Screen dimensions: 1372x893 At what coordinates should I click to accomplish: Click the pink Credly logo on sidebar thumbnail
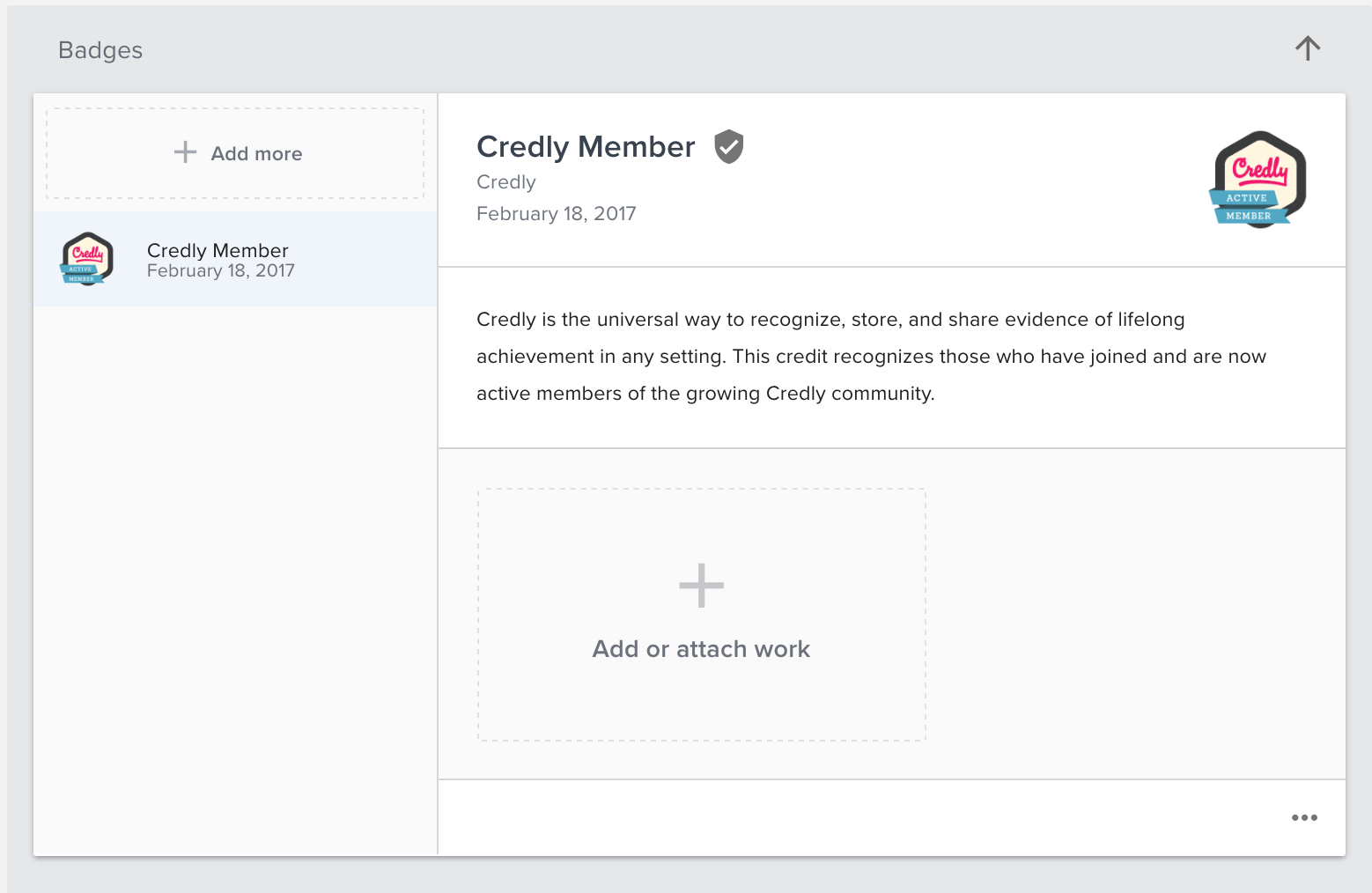point(87,254)
